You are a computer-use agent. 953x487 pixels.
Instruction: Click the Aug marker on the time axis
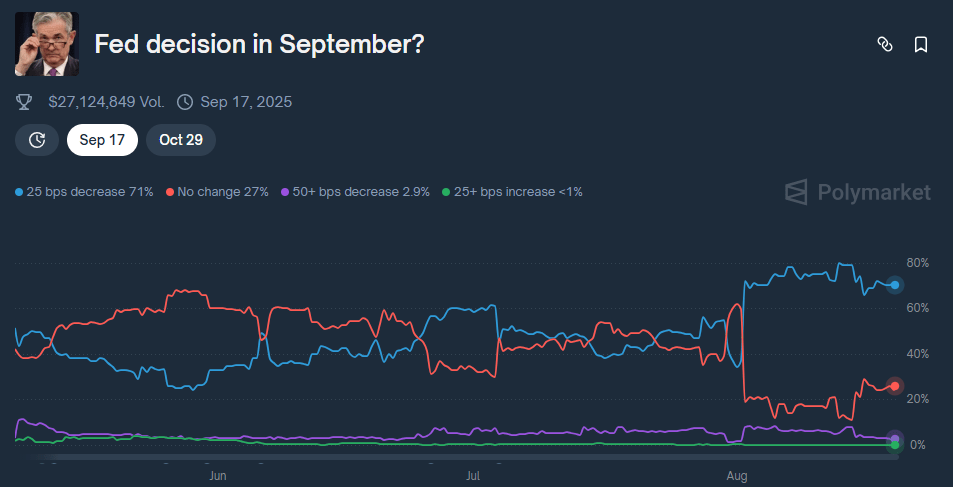[737, 476]
